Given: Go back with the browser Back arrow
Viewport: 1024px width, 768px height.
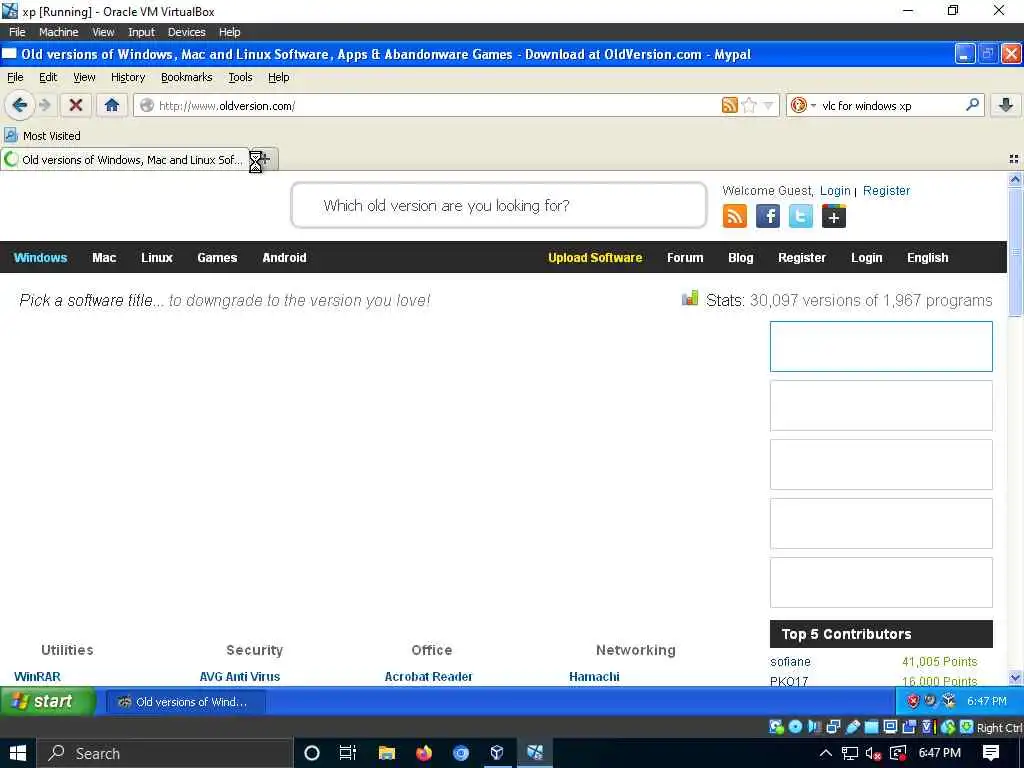Looking at the screenshot, I should coord(20,105).
